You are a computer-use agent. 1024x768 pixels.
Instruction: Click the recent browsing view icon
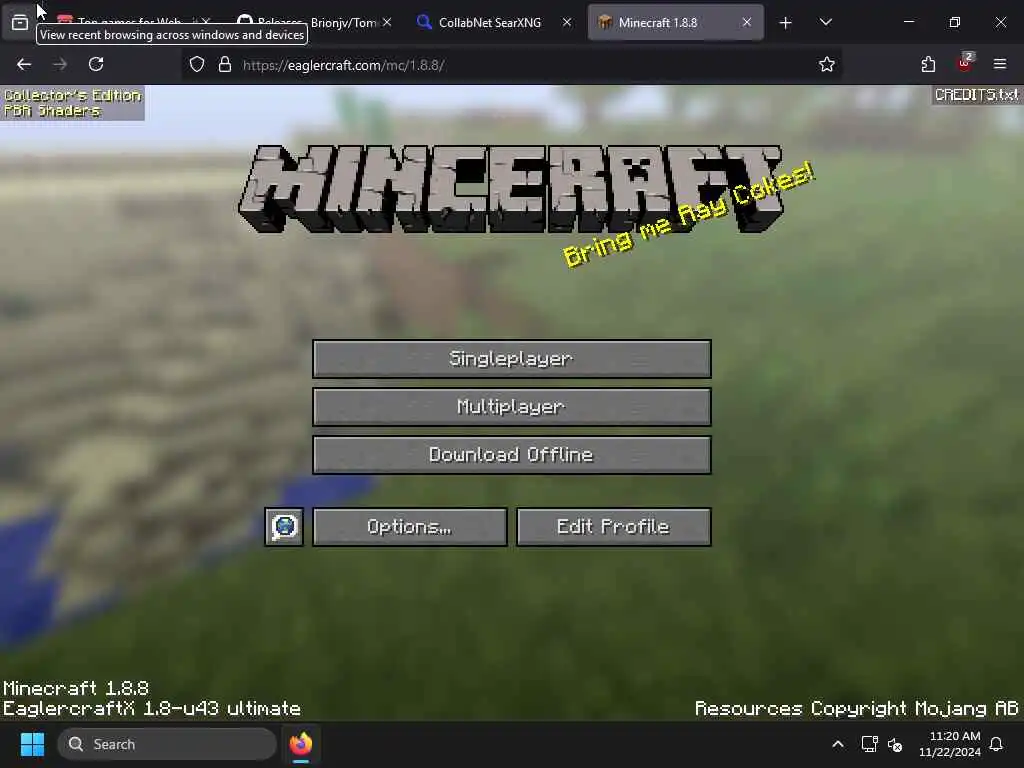20,22
